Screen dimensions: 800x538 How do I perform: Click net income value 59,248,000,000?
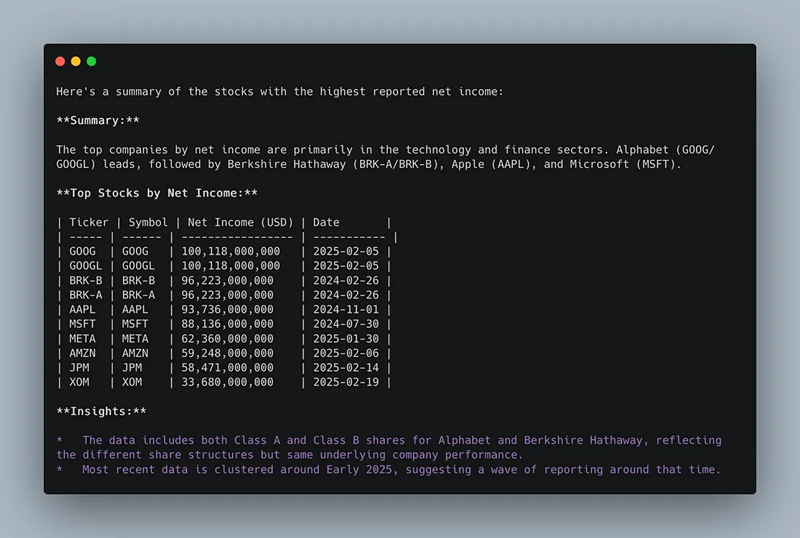(227, 353)
